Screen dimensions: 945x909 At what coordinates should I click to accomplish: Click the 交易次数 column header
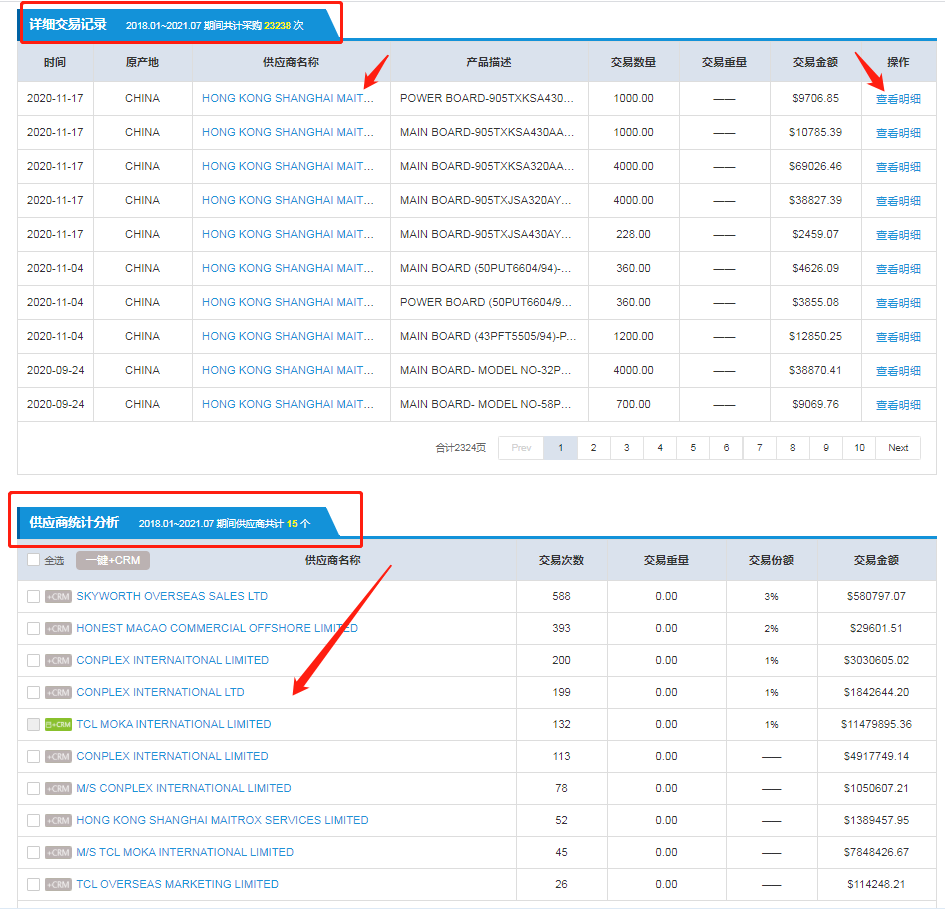tap(561, 560)
